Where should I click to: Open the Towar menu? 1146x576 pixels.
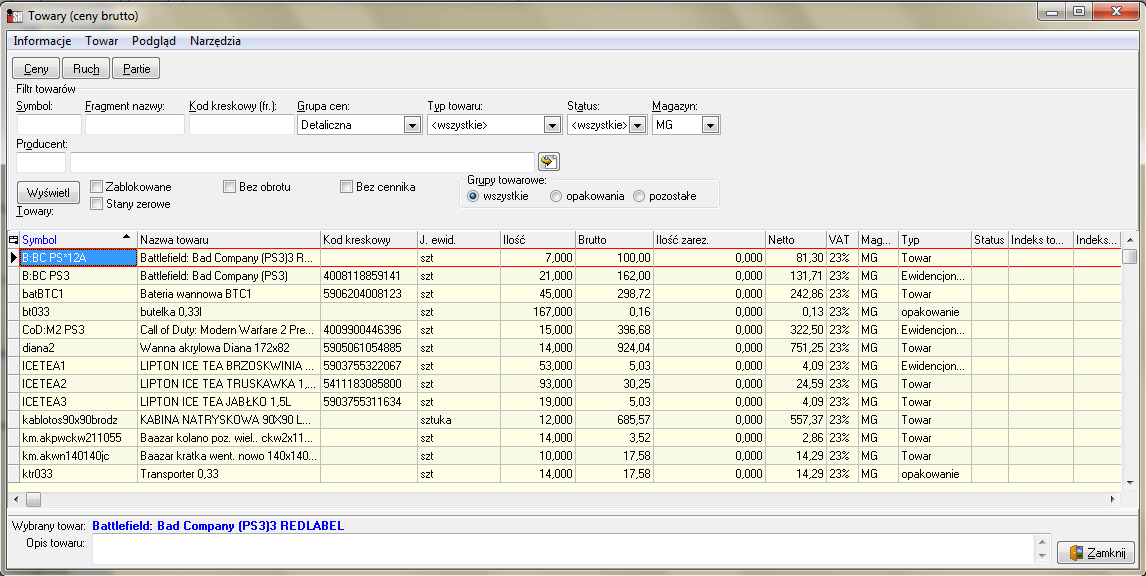click(102, 41)
